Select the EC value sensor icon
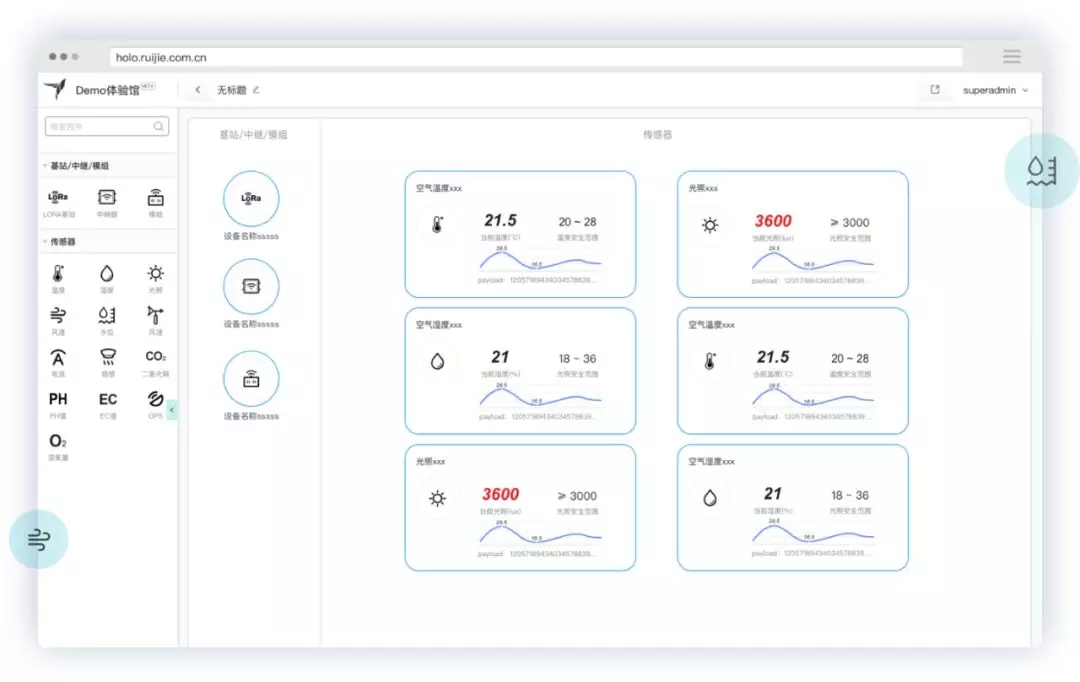 pyautogui.click(x=107, y=400)
